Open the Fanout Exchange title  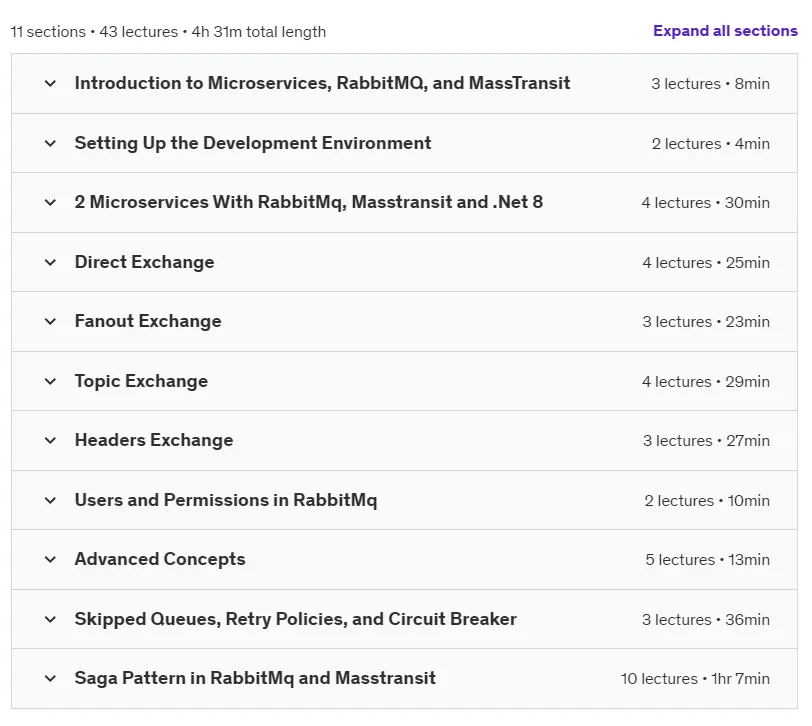coord(148,321)
